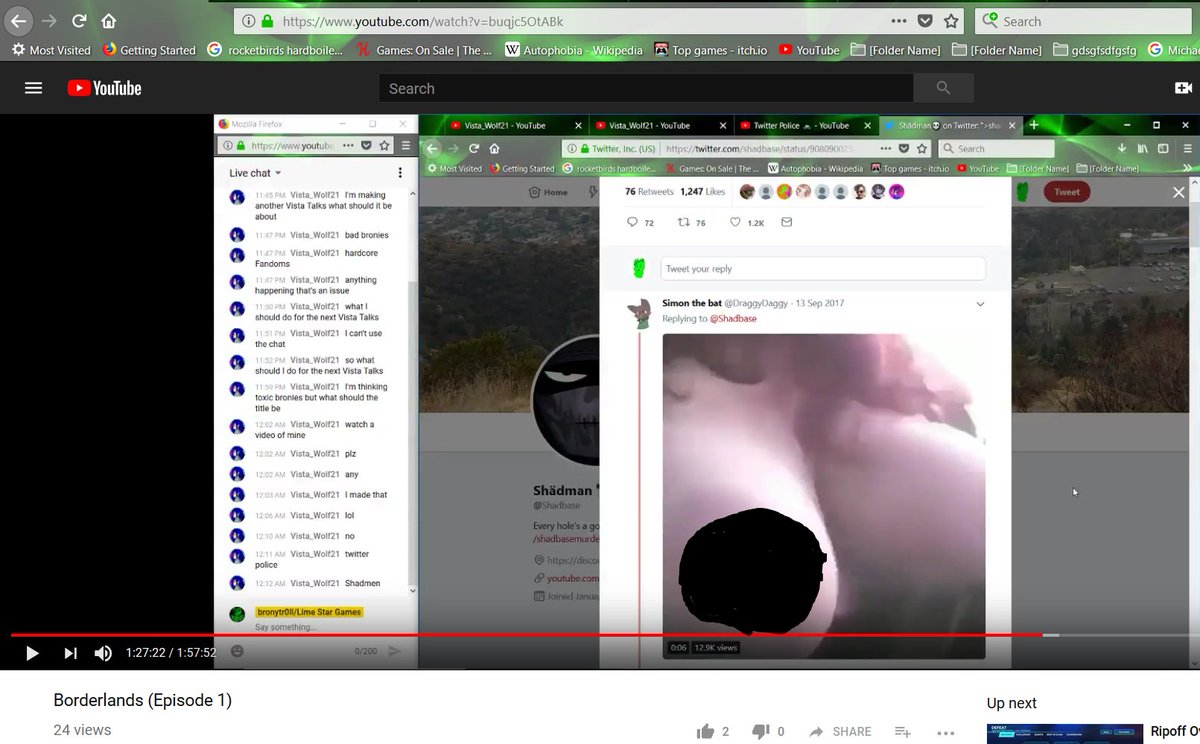Click the SHARE button
Screen dimensions: 1200x744
point(841,731)
